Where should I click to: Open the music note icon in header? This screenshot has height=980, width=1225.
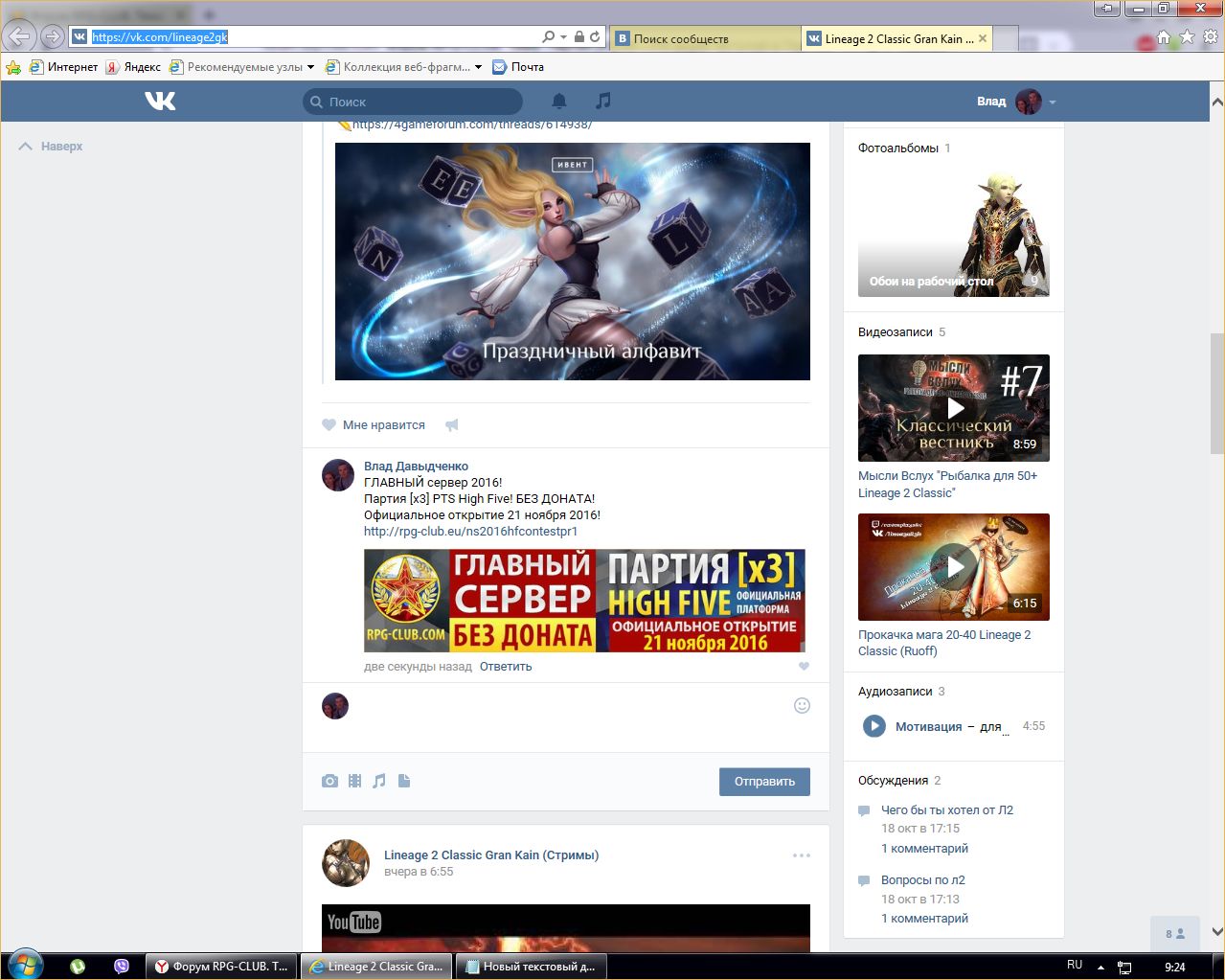coord(602,101)
